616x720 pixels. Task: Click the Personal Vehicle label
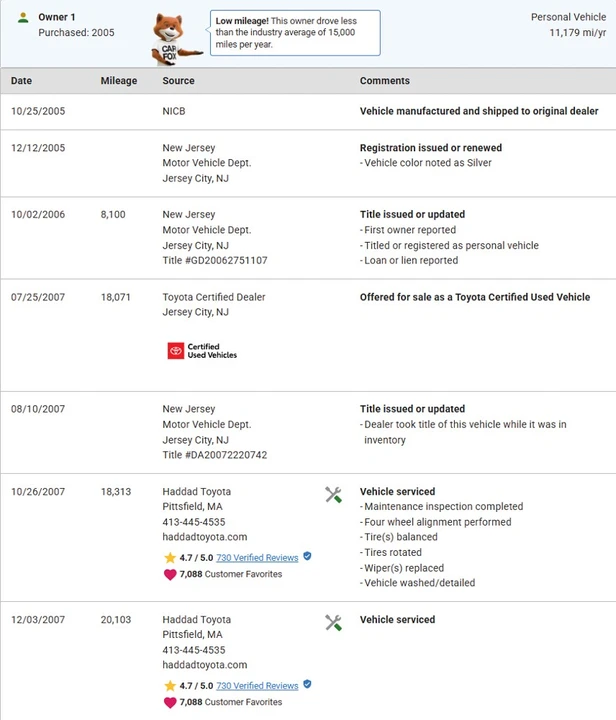568,17
